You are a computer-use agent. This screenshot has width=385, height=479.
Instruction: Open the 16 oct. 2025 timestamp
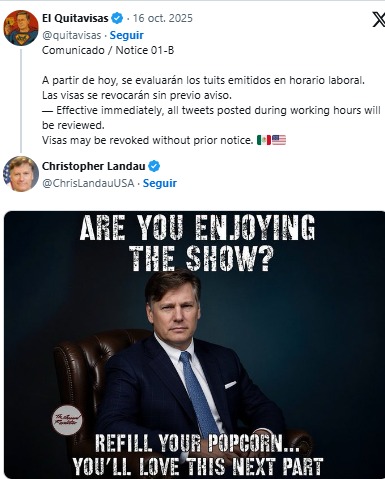tap(163, 18)
